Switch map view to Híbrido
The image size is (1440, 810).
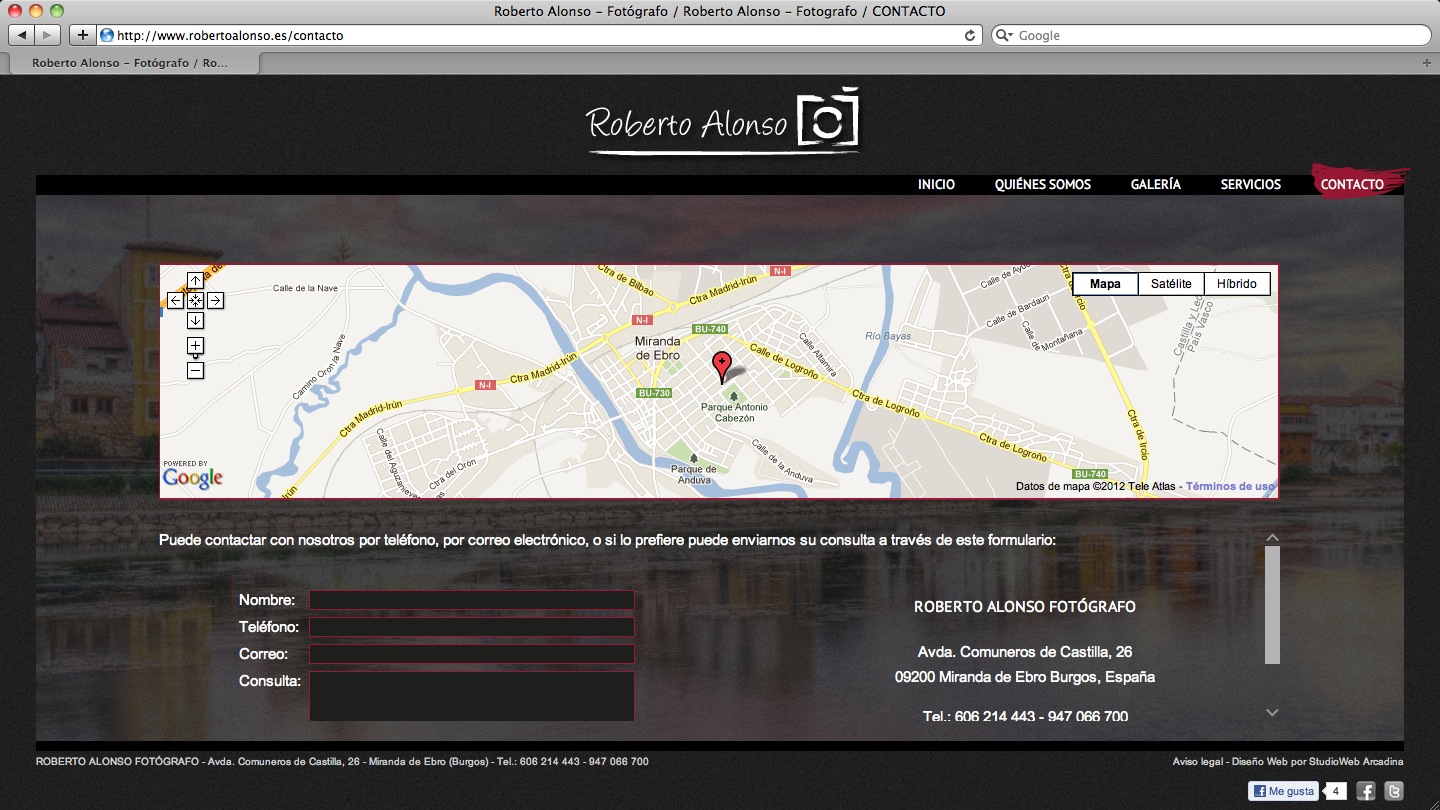click(1237, 284)
